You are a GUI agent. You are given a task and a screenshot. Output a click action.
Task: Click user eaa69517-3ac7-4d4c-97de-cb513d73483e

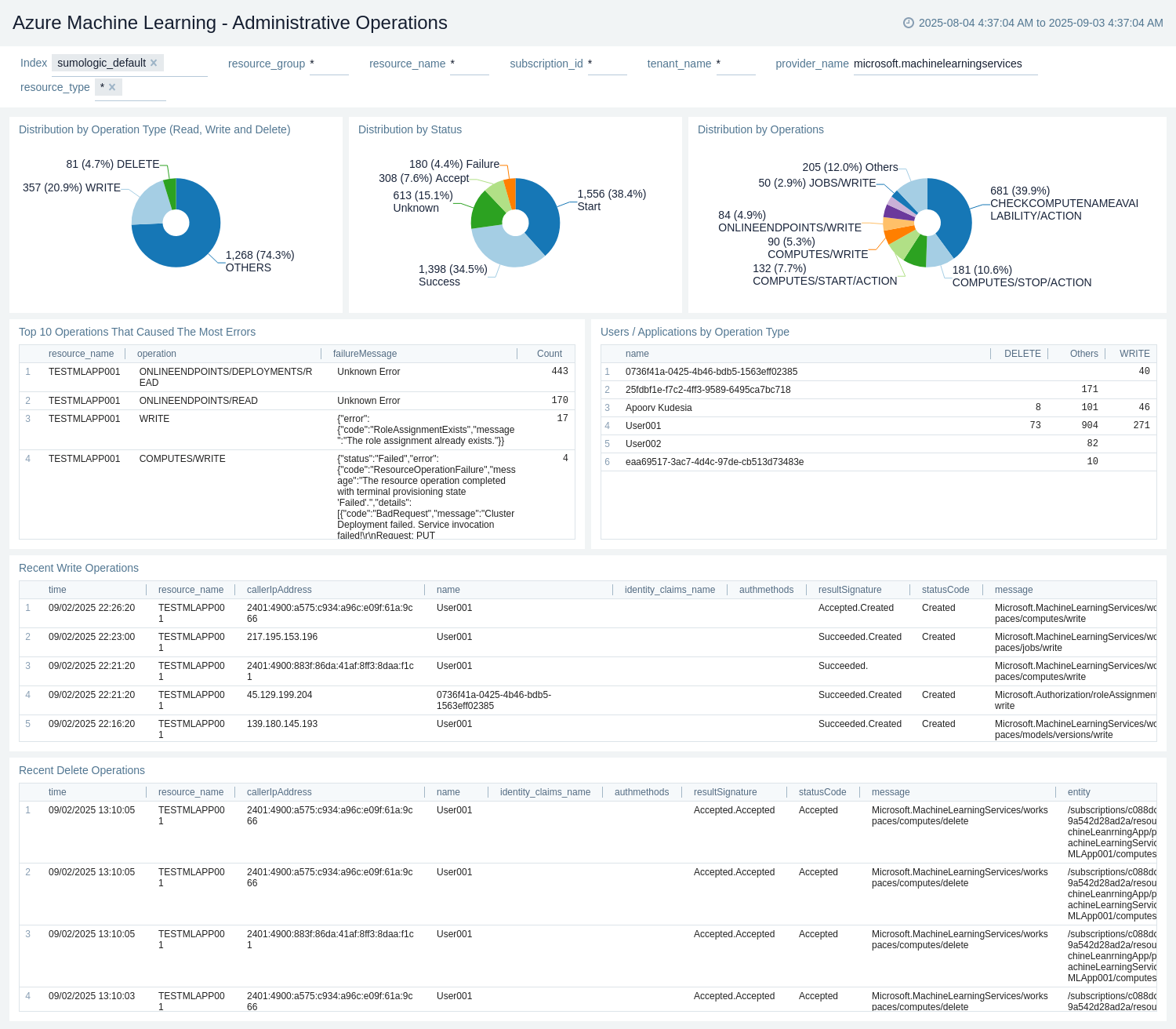[x=714, y=462]
